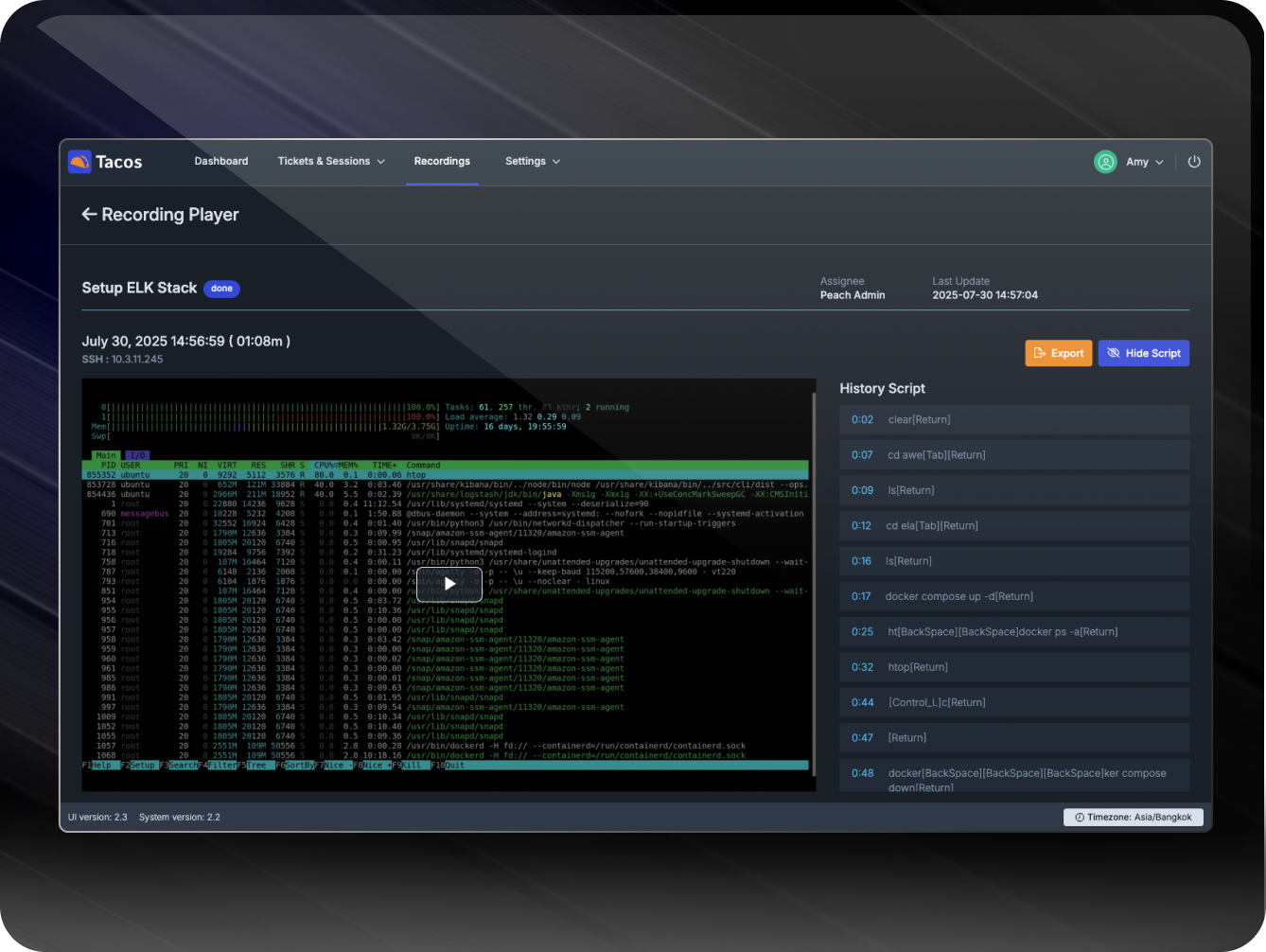
Task: Jump to the 0:16 ls[Return] entry
Action: pyautogui.click(x=1014, y=561)
